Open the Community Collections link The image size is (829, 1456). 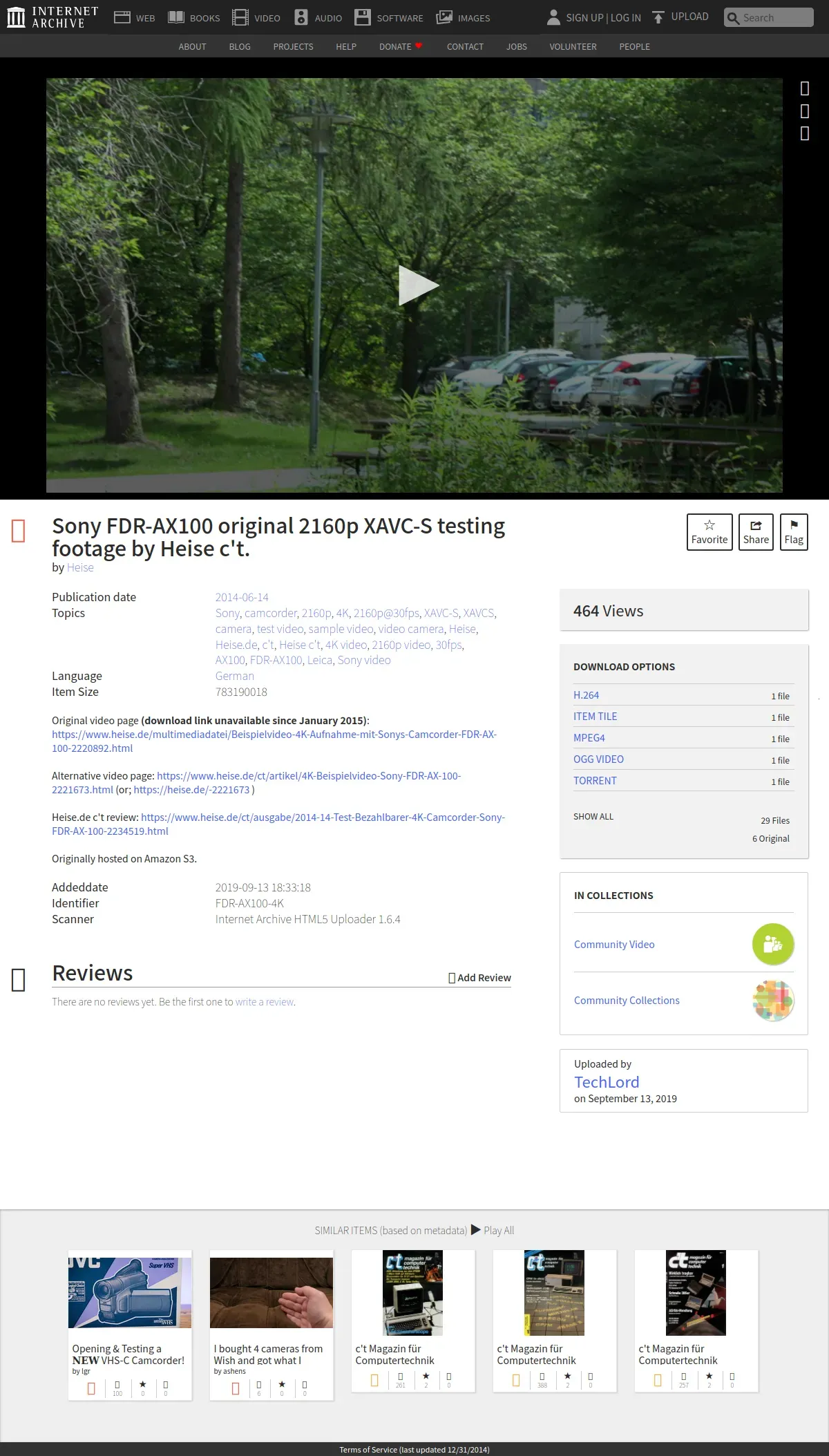coord(627,1000)
